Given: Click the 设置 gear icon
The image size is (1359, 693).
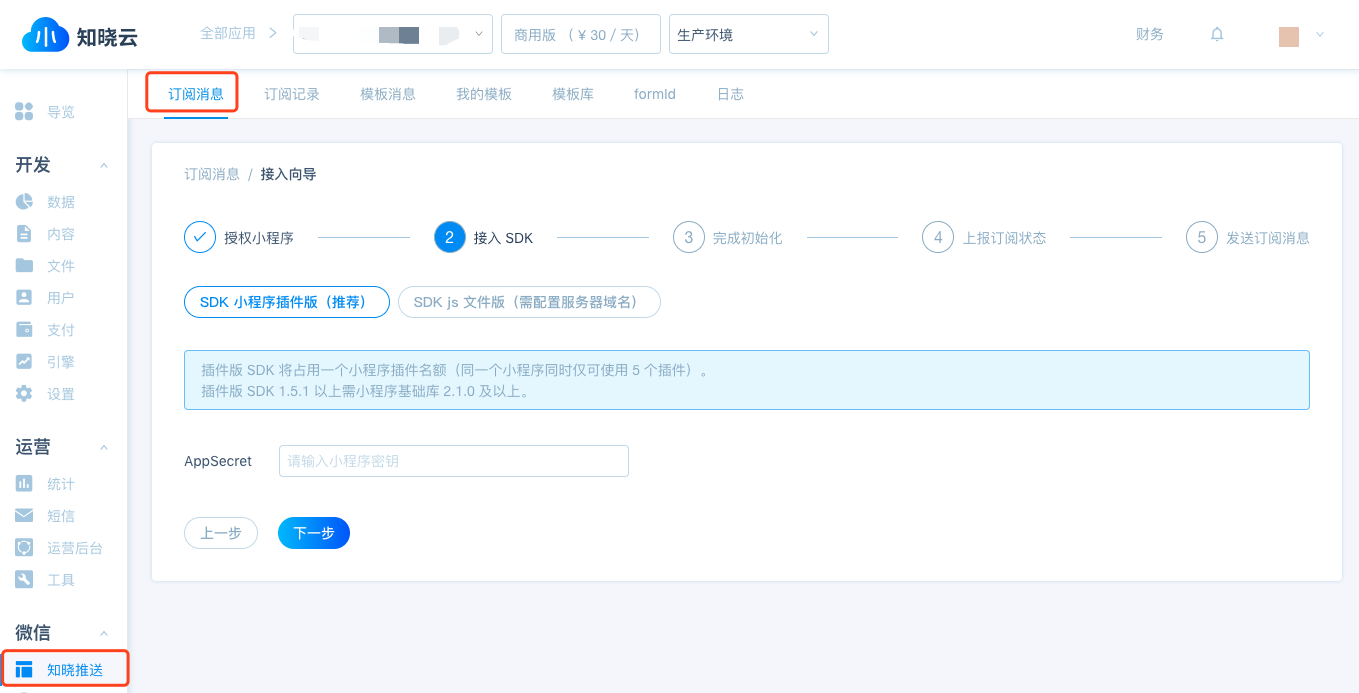Looking at the screenshot, I should click(25, 394).
